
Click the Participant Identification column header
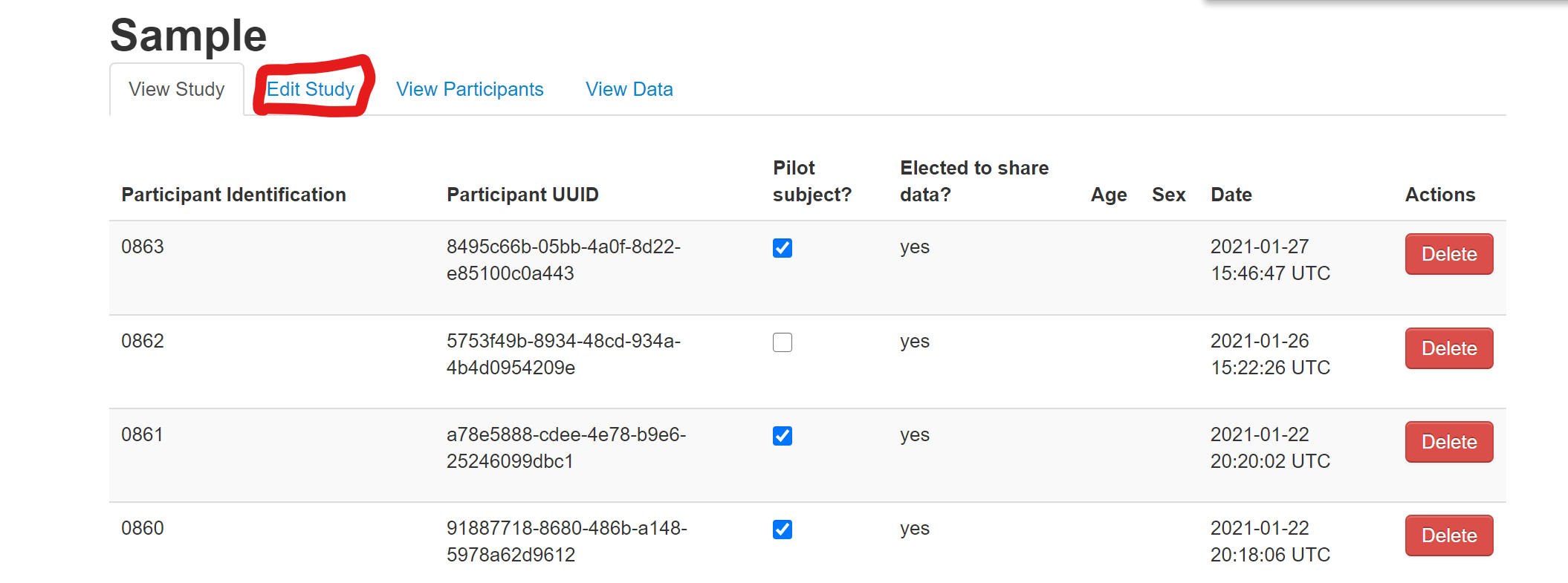pos(233,195)
